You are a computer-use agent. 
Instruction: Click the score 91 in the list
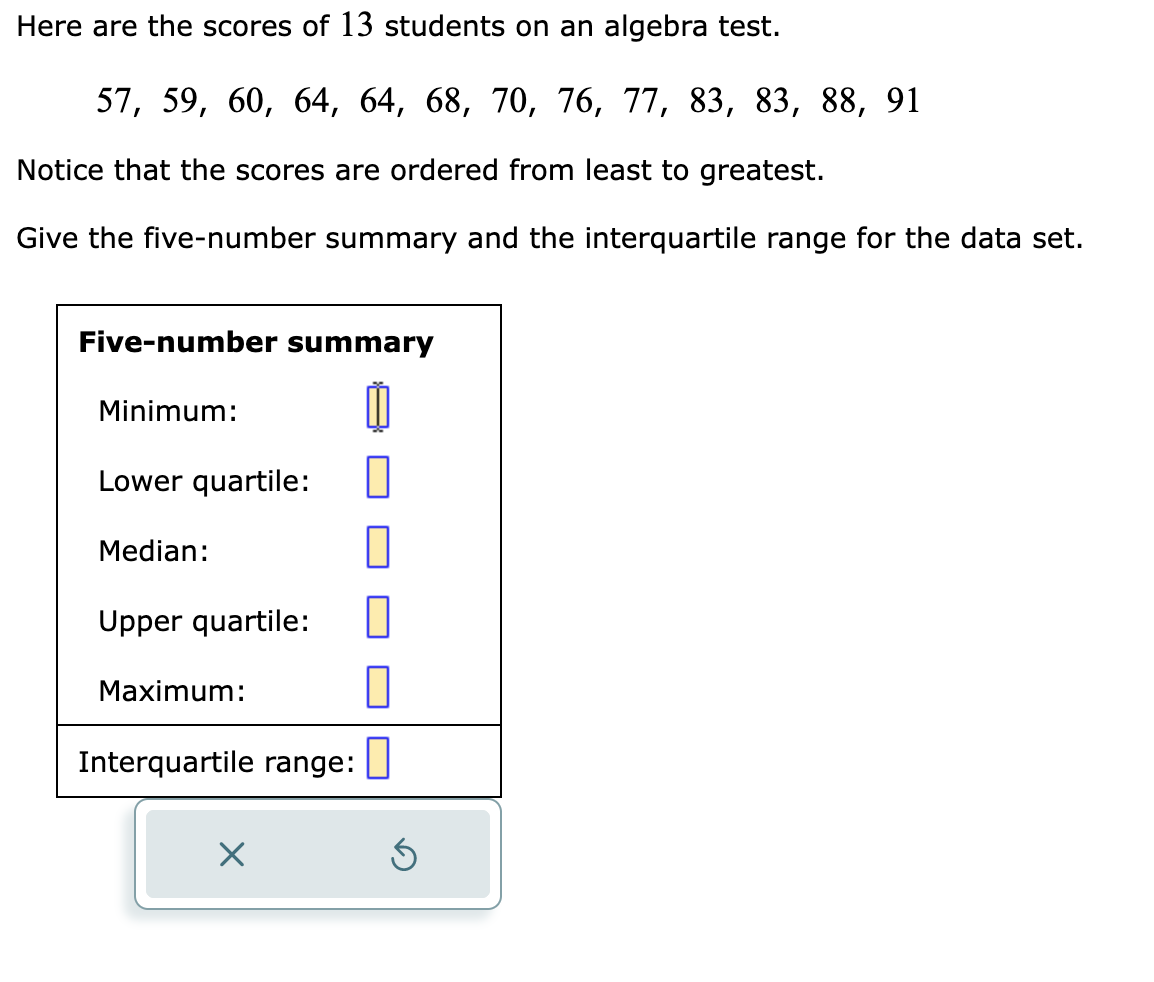tap(902, 100)
